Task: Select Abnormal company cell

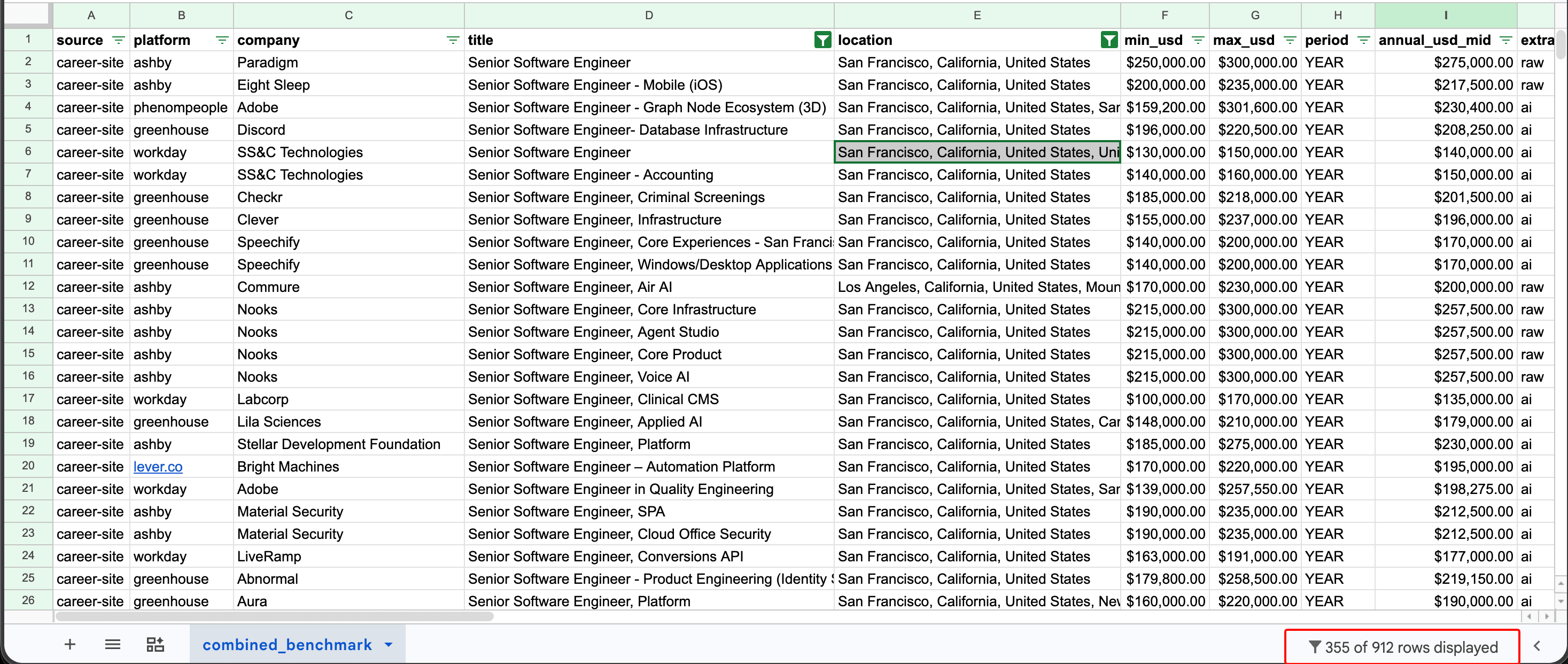Action: pyautogui.click(x=349, y=580)
